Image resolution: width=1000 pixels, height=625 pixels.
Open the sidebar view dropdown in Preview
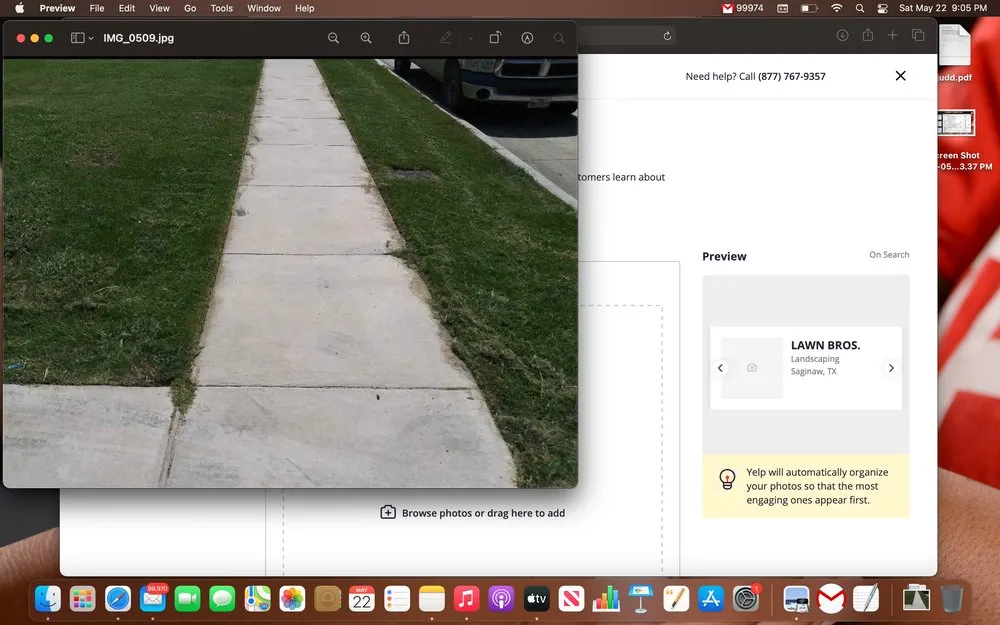tap(81, 38)
